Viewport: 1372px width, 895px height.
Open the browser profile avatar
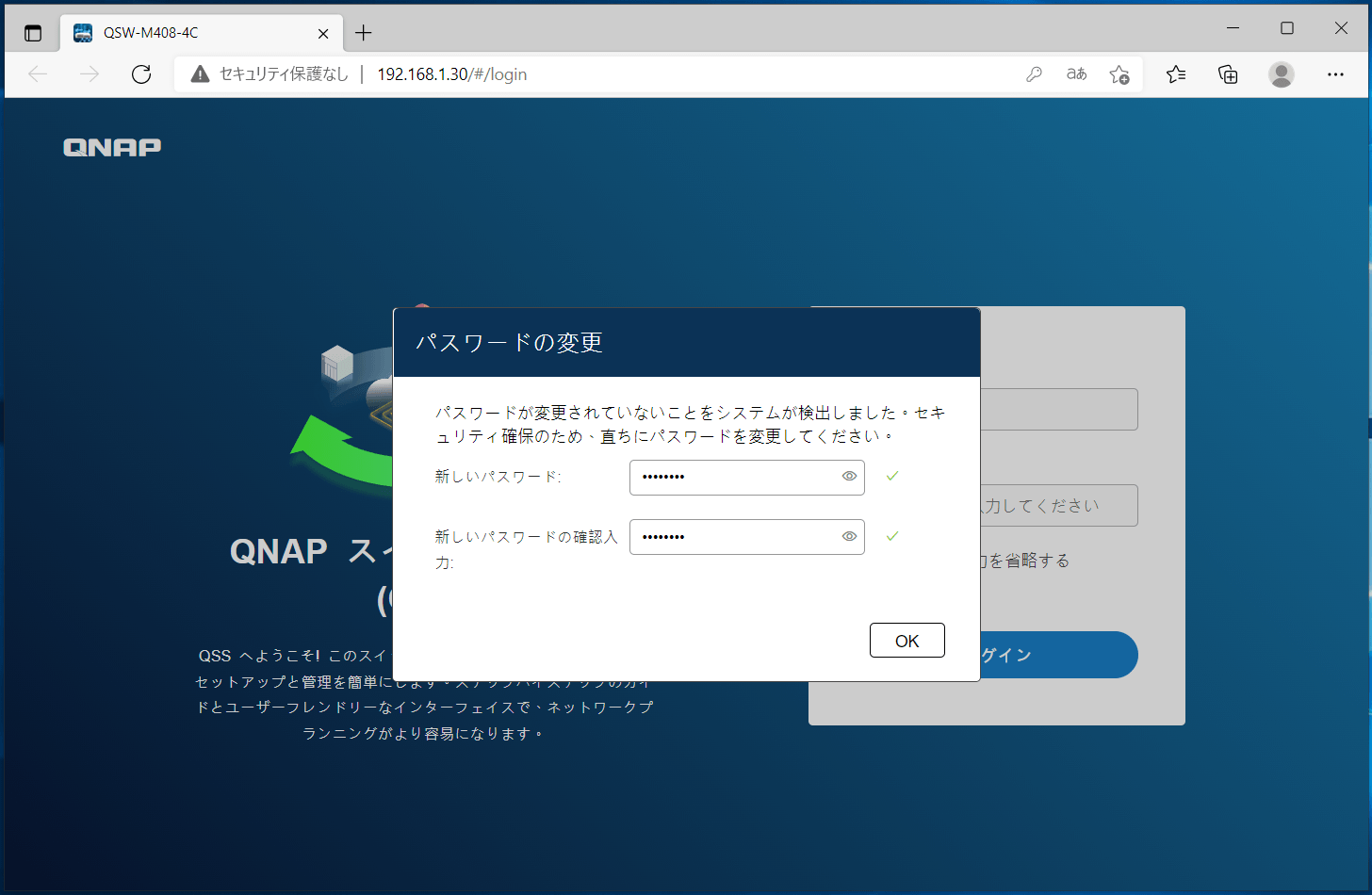coord(1282,74)
